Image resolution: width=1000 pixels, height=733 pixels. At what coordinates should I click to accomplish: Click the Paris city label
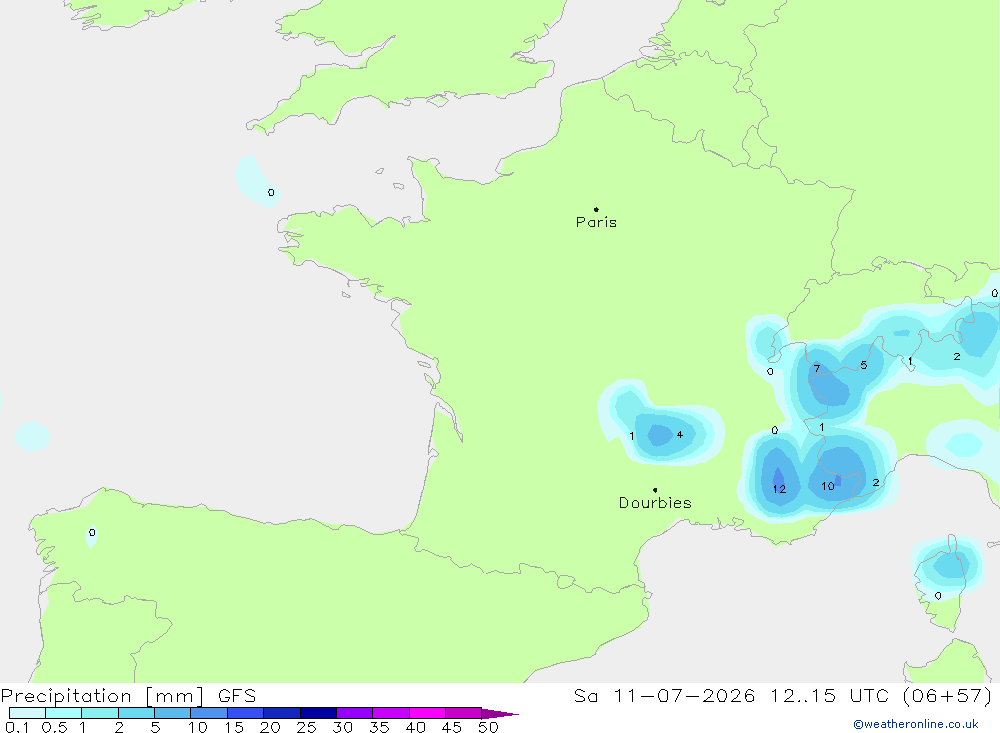(596, 223)
